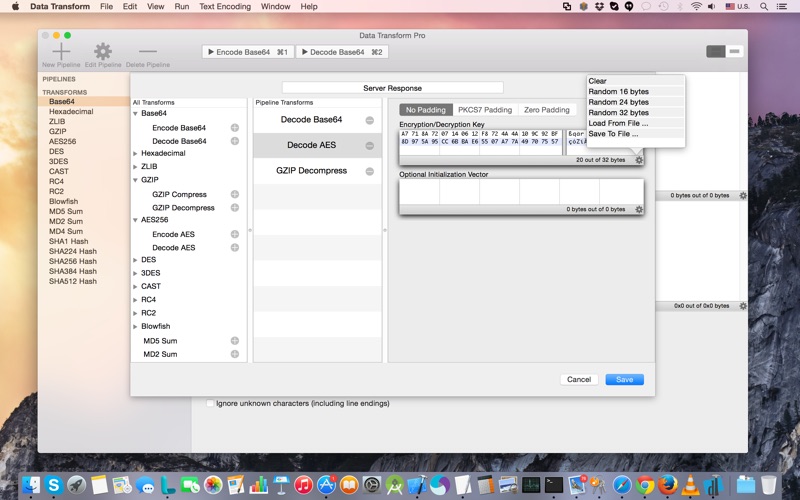Select Zero Padding option
Screen dimensions: 800x500
(546, 110)
